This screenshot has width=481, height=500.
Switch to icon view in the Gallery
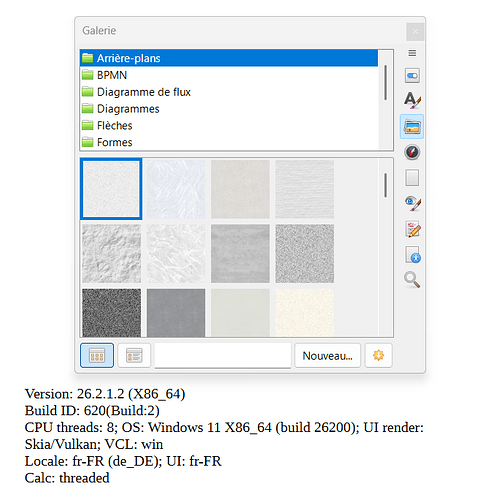click(97, 355)
